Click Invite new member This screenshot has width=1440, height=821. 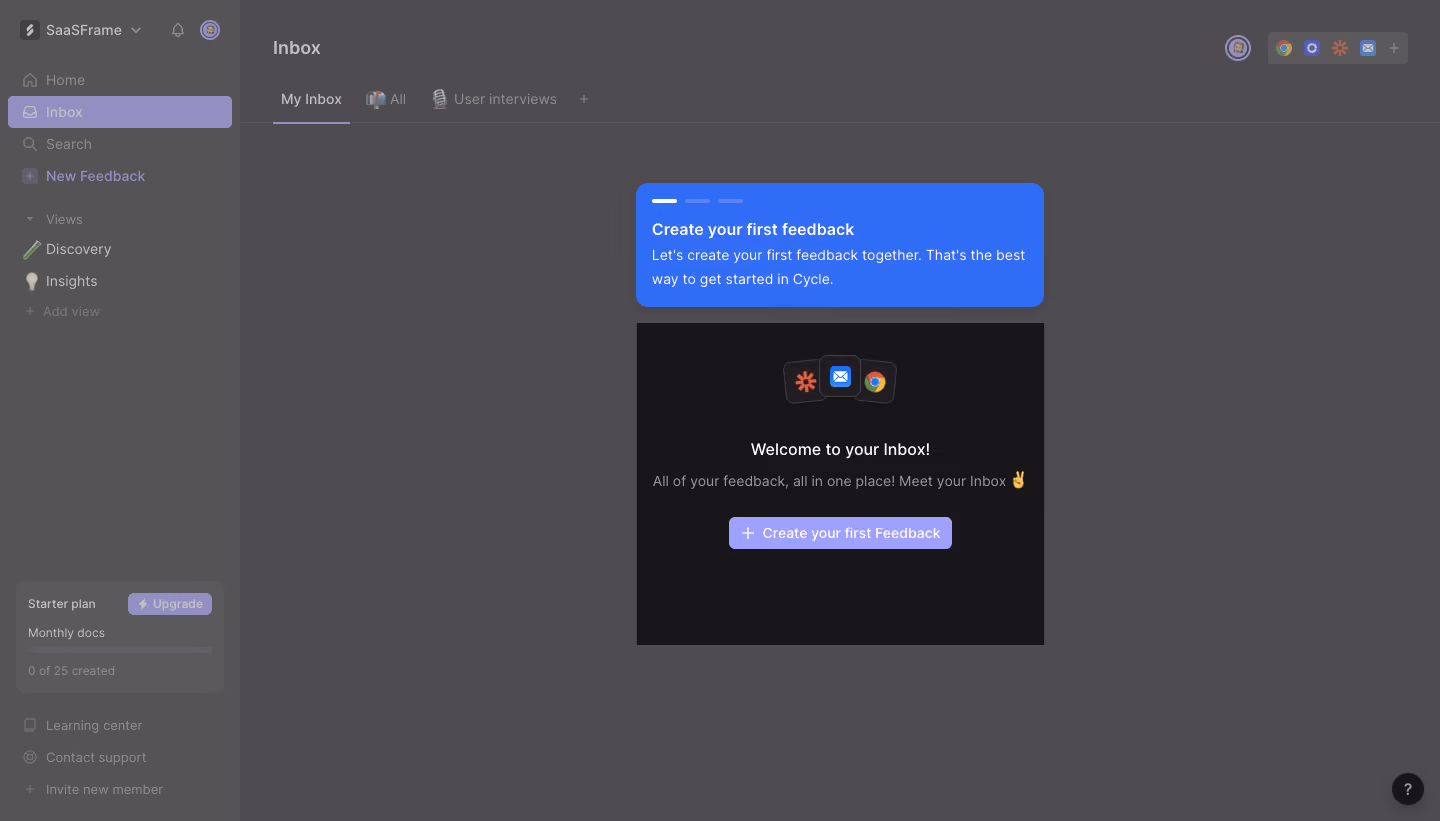click(x=93, y=789)
